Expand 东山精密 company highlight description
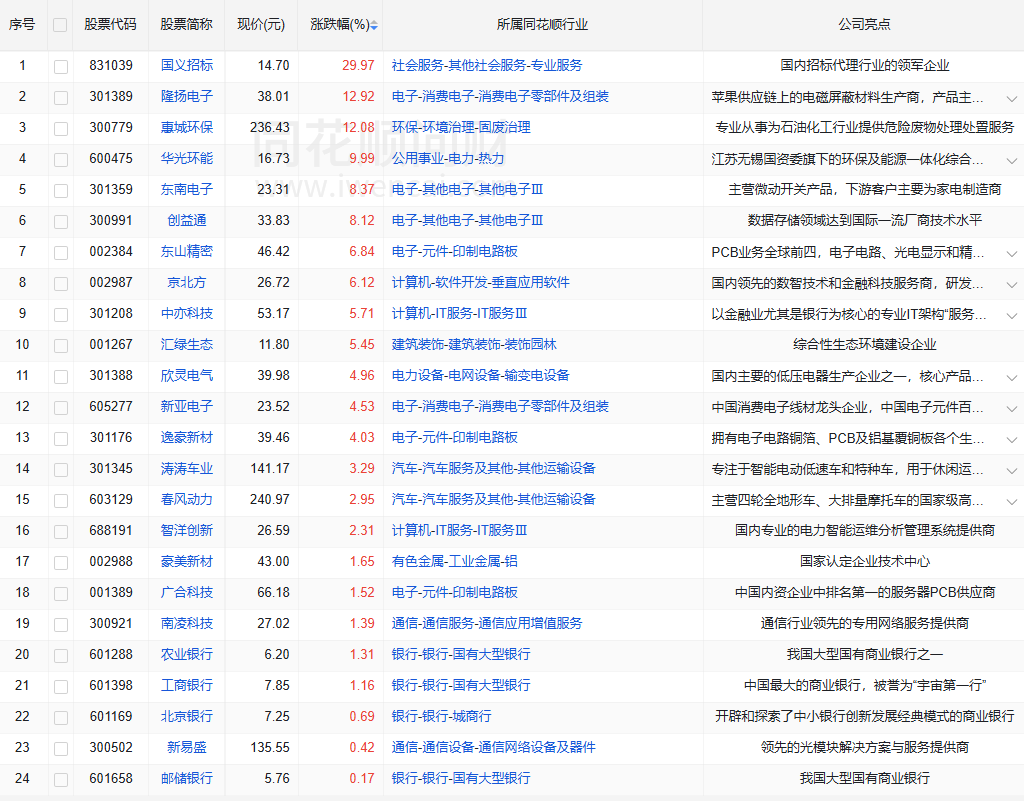 click(x=1012, y=253)
